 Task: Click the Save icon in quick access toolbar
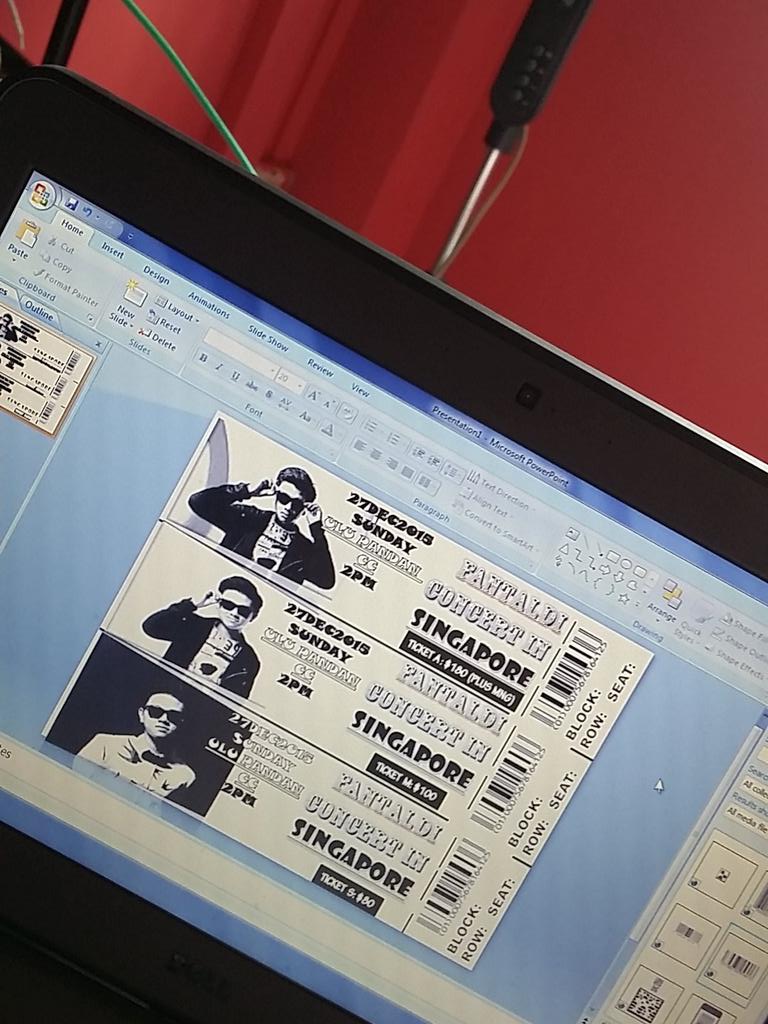(72, 205)
